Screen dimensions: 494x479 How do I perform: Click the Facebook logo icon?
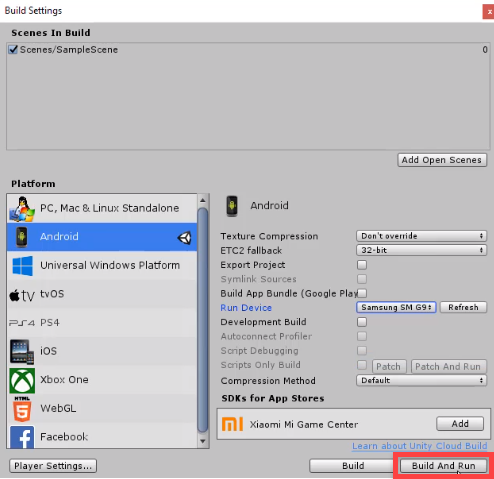click(x=22, y=437)
